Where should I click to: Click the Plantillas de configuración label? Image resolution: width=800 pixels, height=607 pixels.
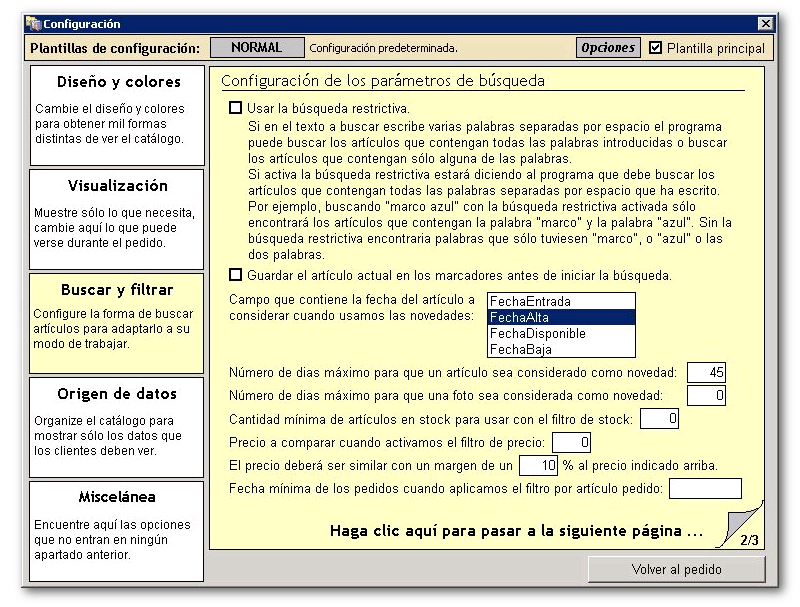click(115, 48)
